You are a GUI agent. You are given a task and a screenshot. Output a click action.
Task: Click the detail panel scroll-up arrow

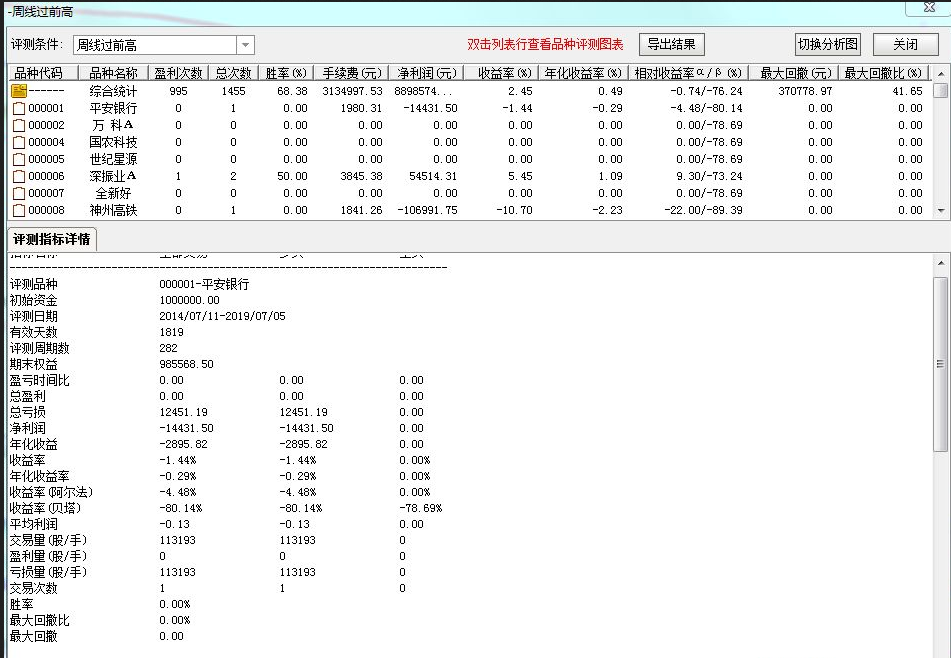tap(941, 263)
